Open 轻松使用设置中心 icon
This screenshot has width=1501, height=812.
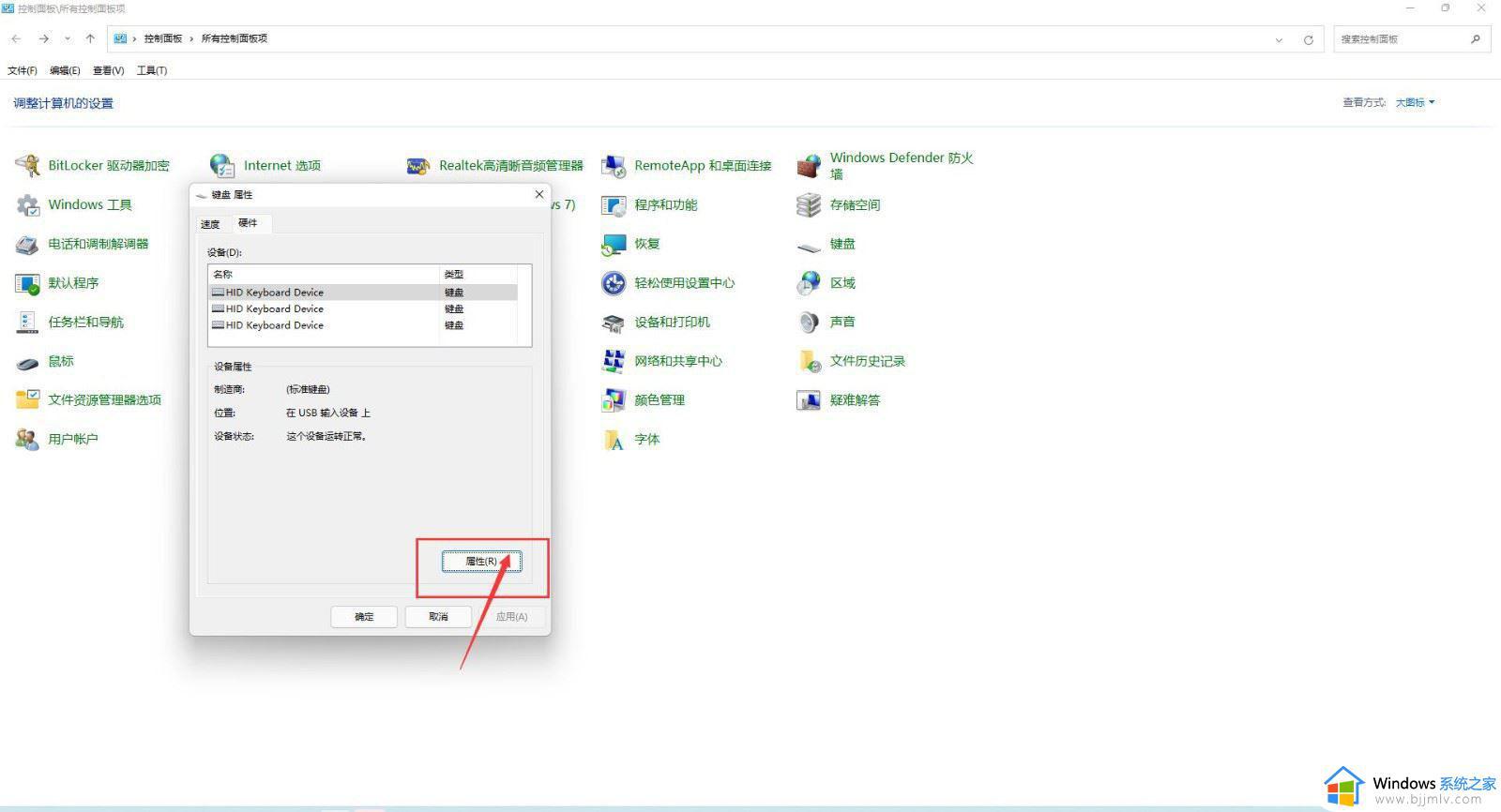click(614, 283)
